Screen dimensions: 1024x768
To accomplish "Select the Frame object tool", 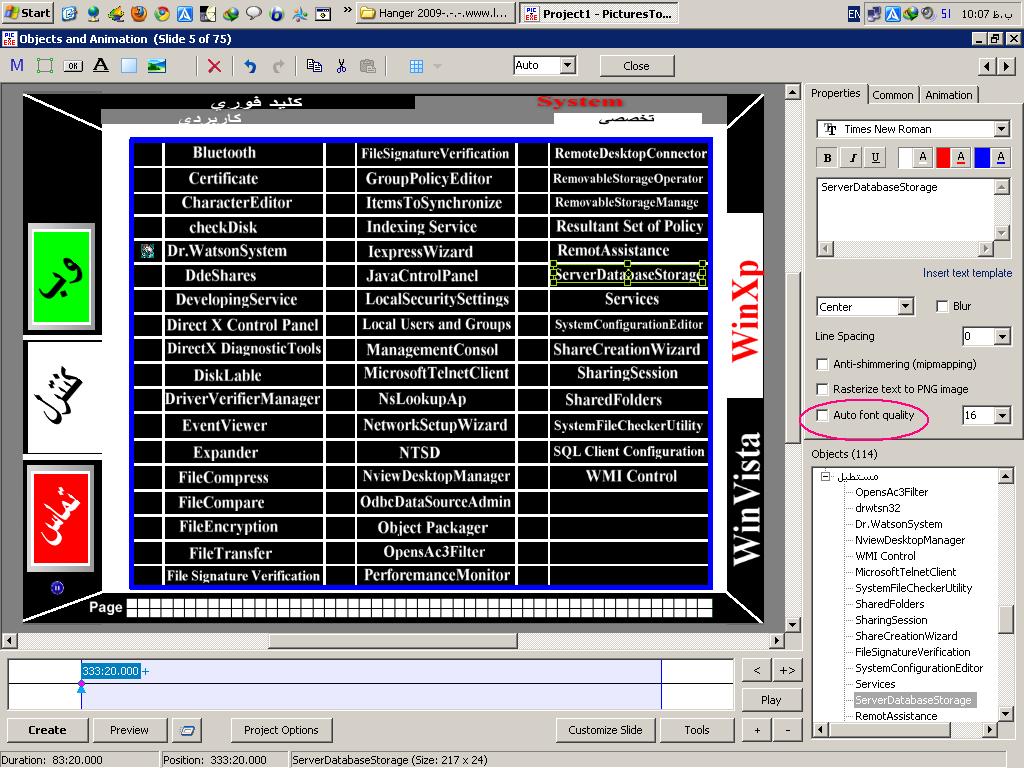I will coord(45,66).
